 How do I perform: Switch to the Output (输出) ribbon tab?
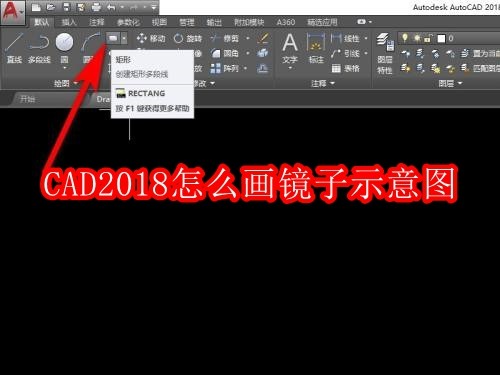(x=214, y=22)
